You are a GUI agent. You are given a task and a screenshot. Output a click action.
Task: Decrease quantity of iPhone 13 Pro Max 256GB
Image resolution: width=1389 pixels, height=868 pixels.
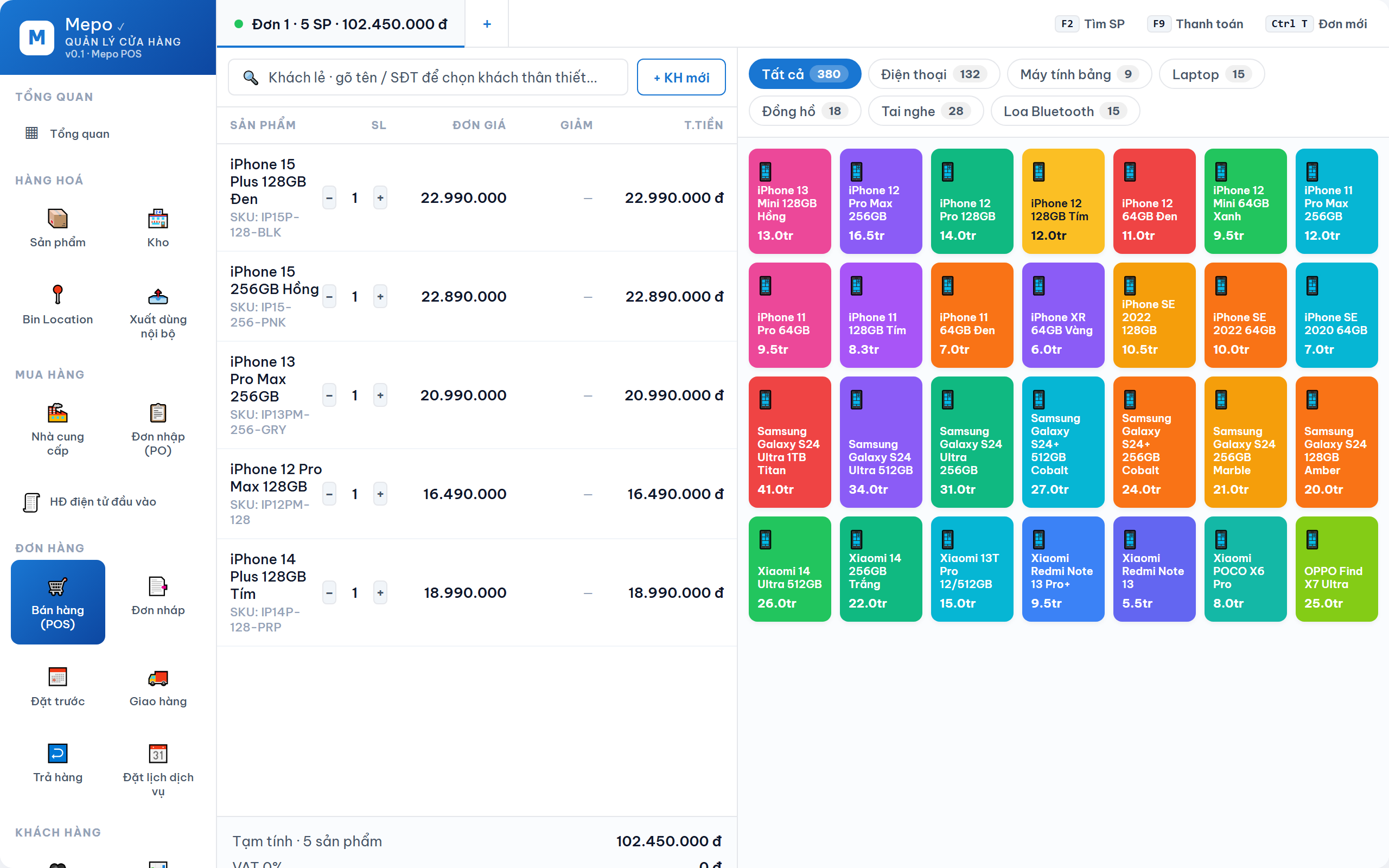point(329,395)
